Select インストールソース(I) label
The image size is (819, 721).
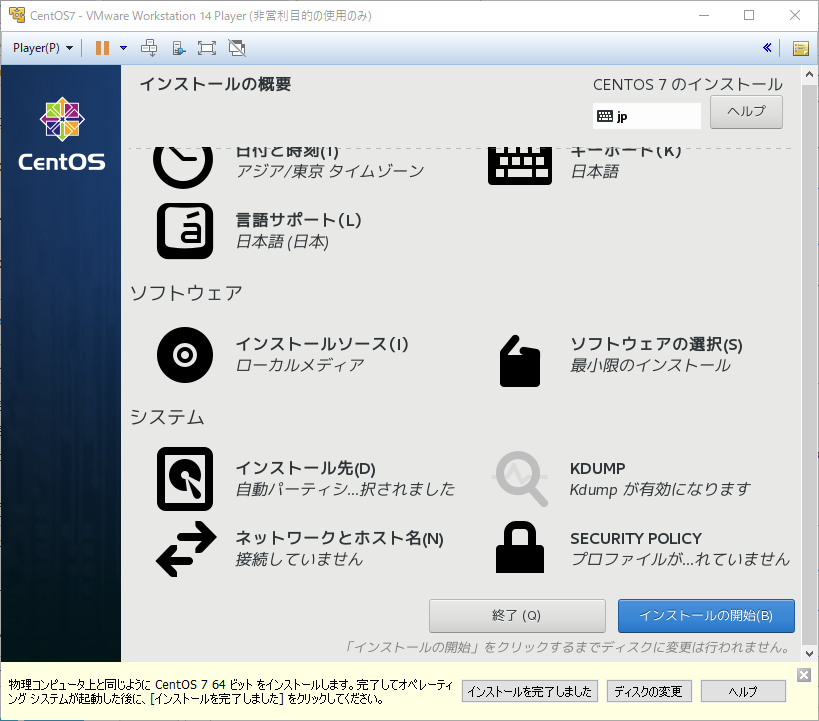pos(322,344)
